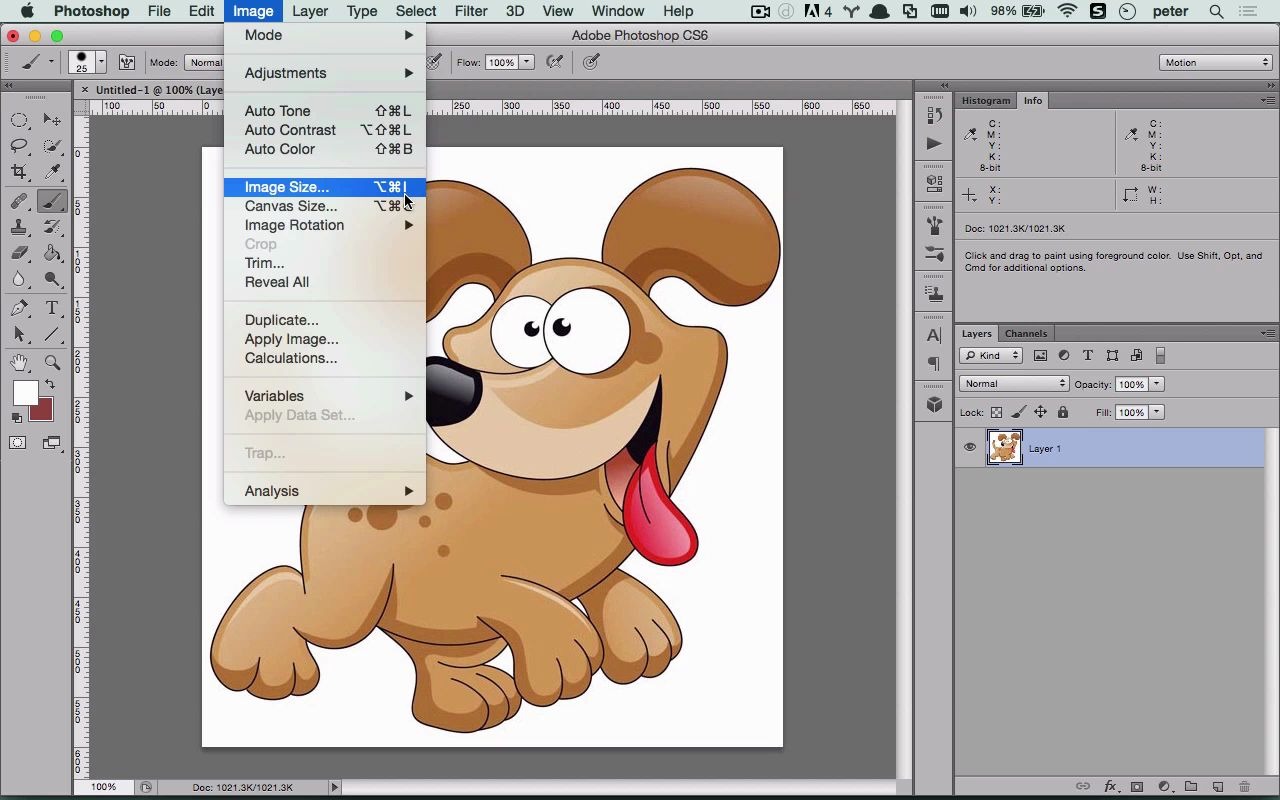
Task: Open the Fill slider dropdown
Action: tap(1157, 412)
